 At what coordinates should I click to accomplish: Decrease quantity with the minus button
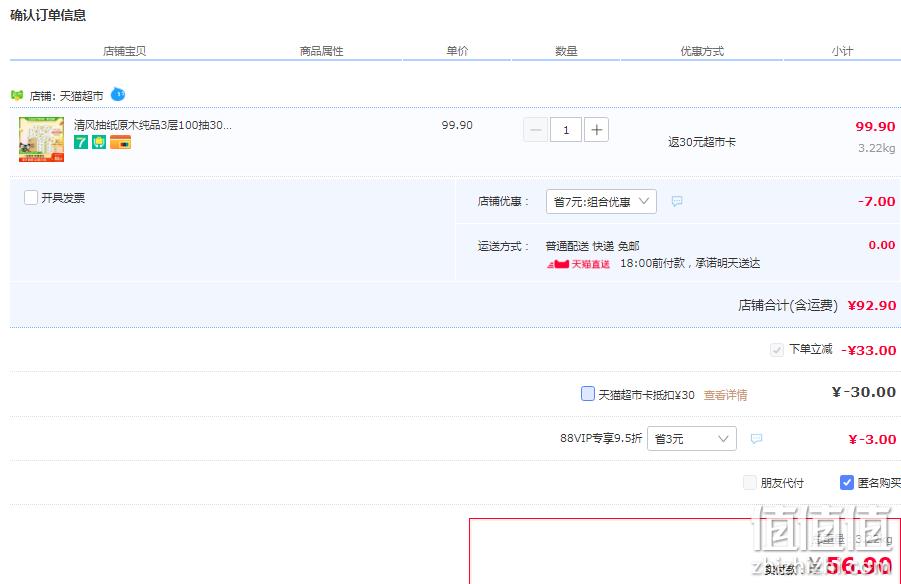point(536,130)
